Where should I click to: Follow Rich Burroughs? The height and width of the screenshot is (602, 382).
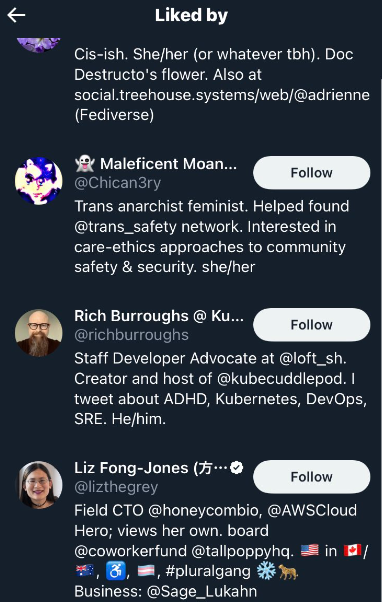311,325
